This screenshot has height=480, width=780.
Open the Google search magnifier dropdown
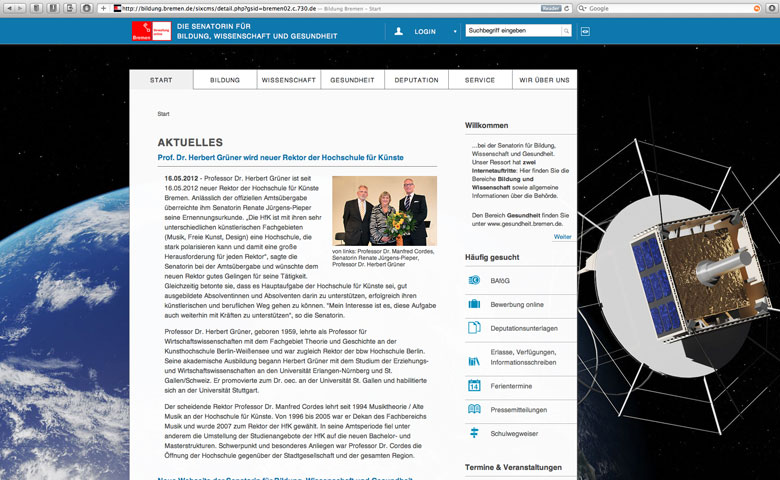[x=582, y=8]
